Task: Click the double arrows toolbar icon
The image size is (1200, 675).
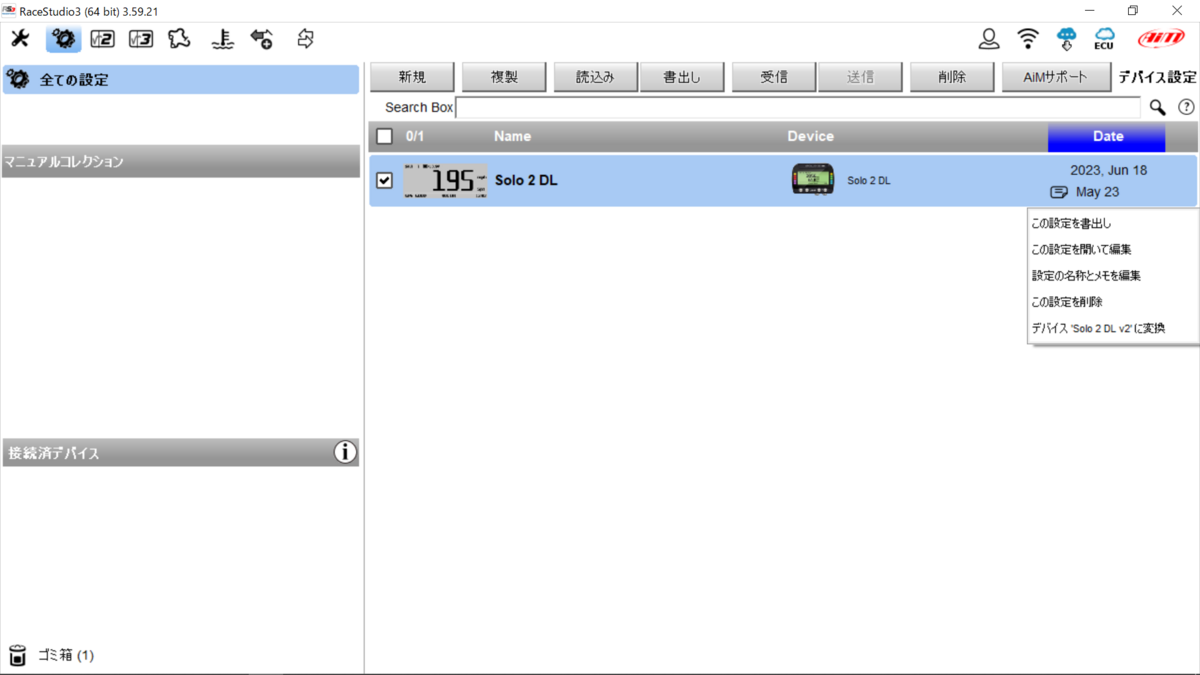Action: [x=306, y=39]
